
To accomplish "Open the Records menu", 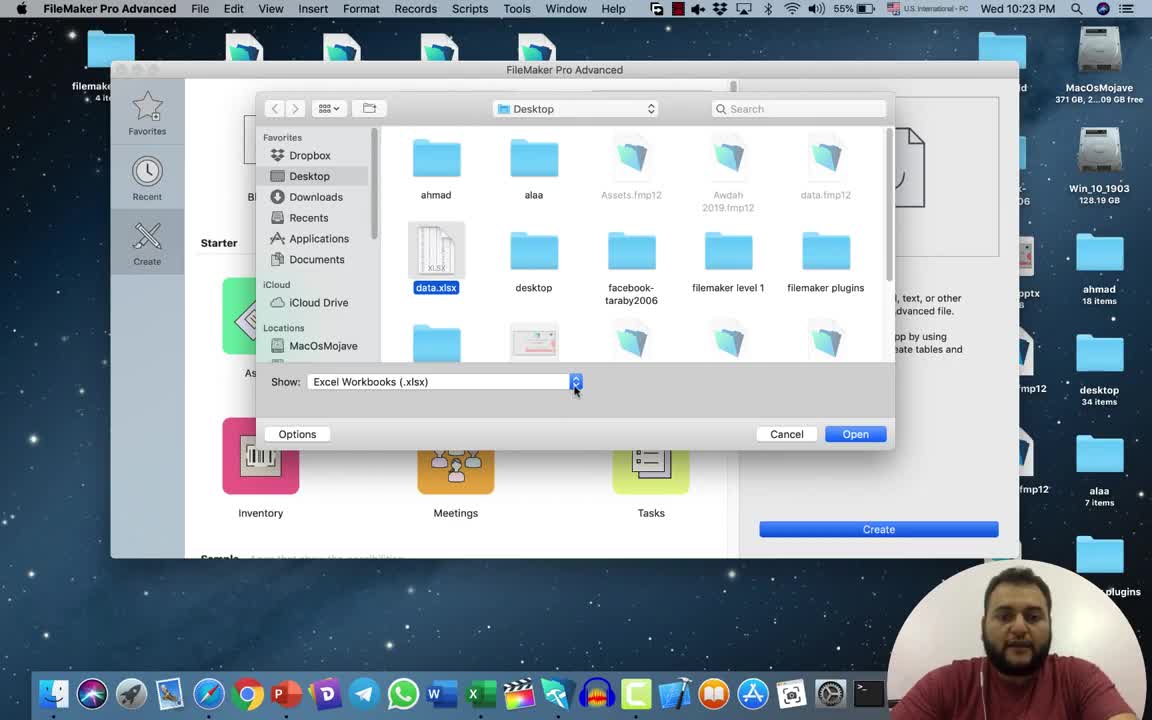I will coord(415,9).
